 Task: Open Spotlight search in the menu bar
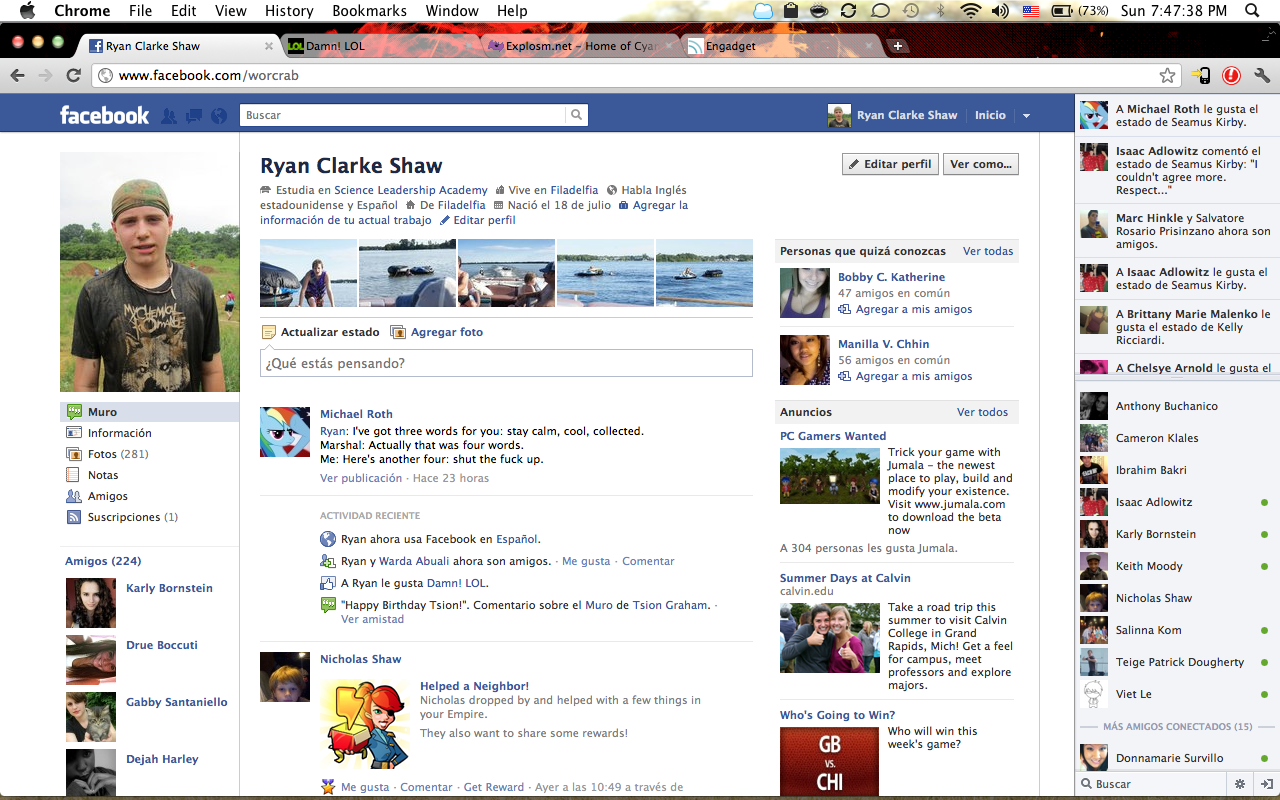click(1252, 11)
